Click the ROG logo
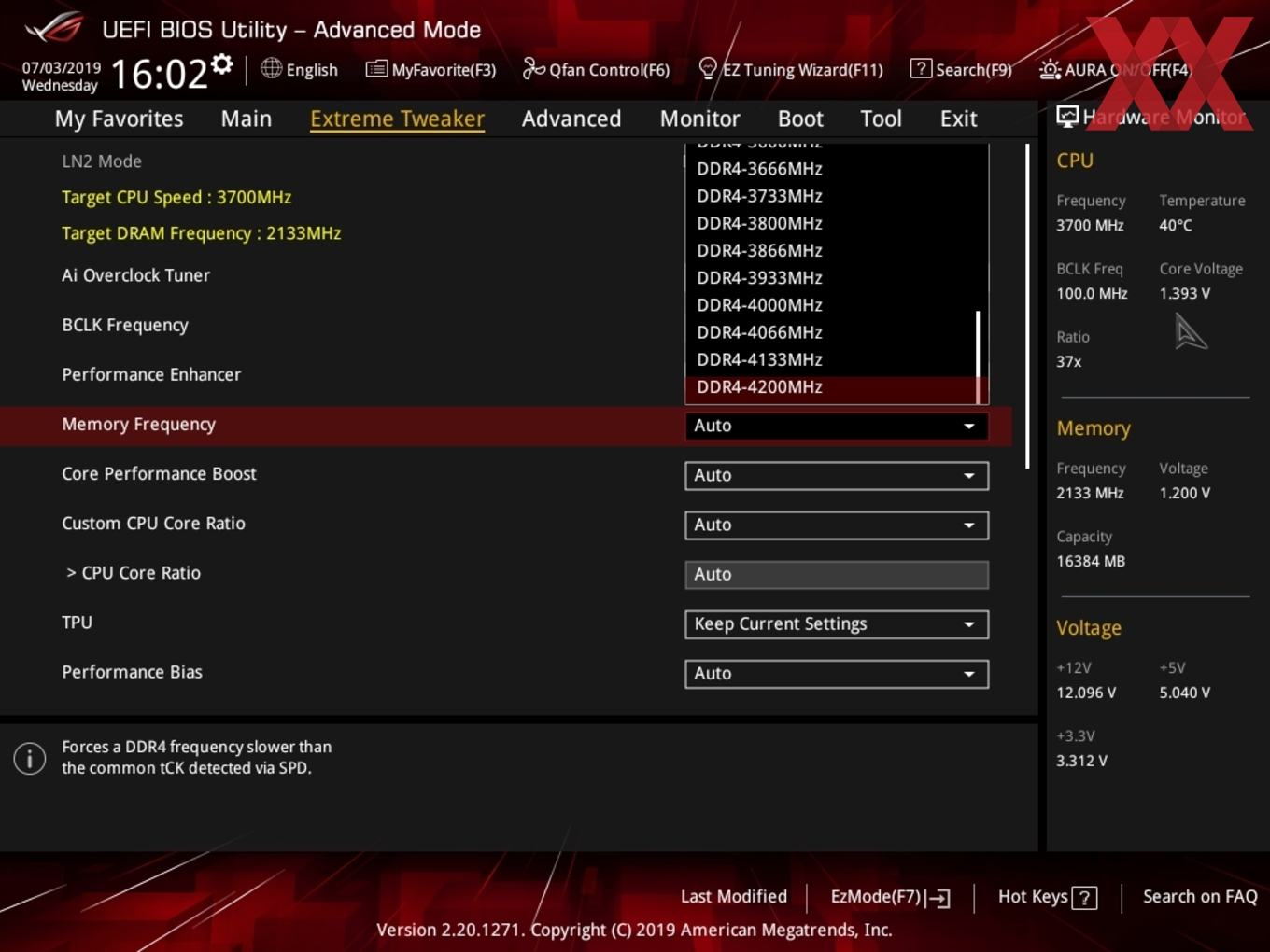Screen dimensions: 1270x952 [x=53, y=27]
